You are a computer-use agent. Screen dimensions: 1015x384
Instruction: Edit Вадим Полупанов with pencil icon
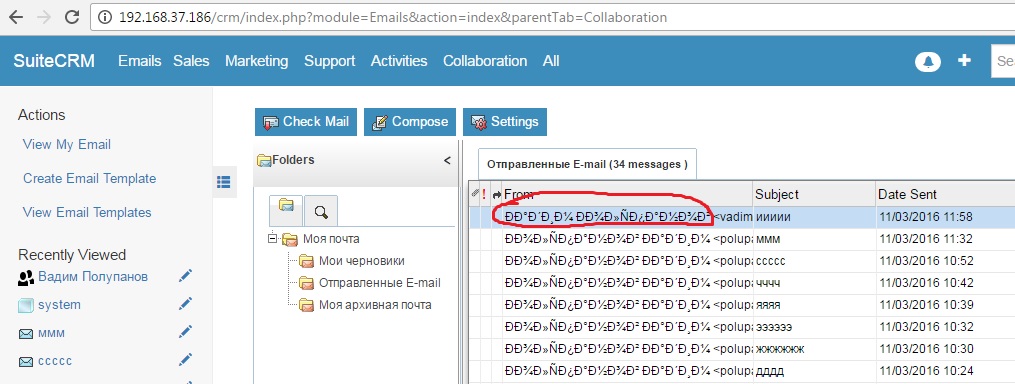tap(185, 277)
